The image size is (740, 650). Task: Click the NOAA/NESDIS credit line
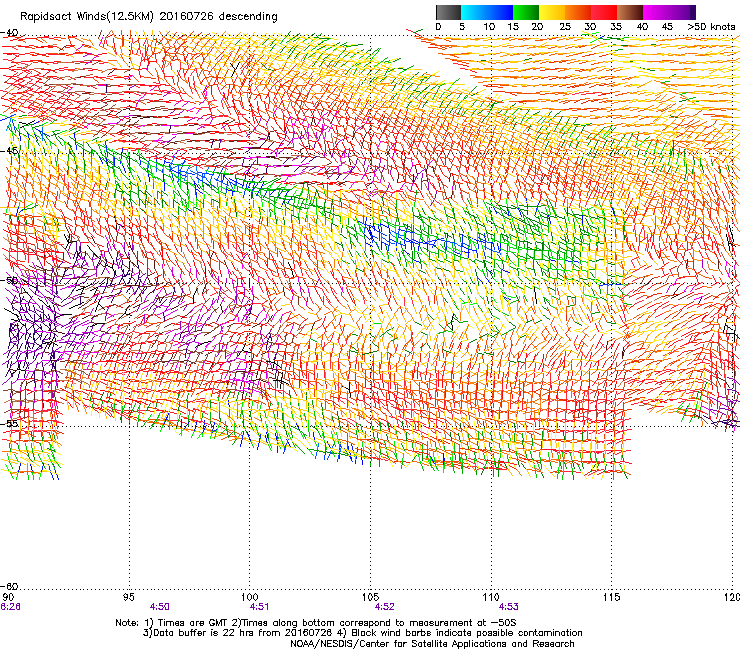432,644
